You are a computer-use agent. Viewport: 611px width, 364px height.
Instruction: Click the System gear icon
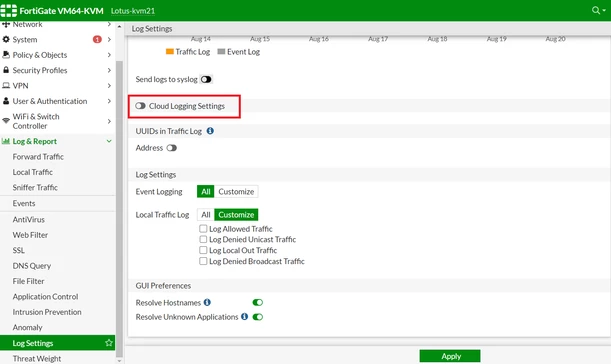pyautogui.click(x=6, y=39)
